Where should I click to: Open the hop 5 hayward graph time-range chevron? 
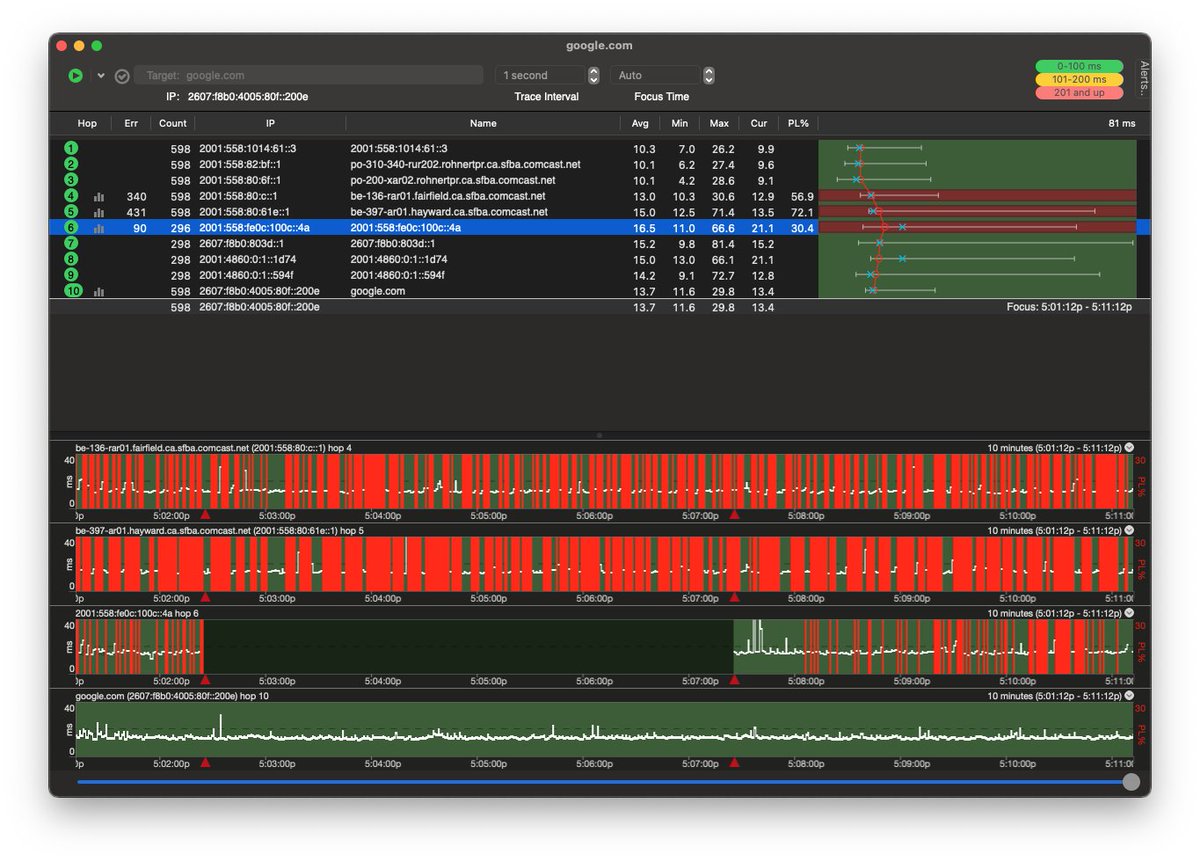1130,530
